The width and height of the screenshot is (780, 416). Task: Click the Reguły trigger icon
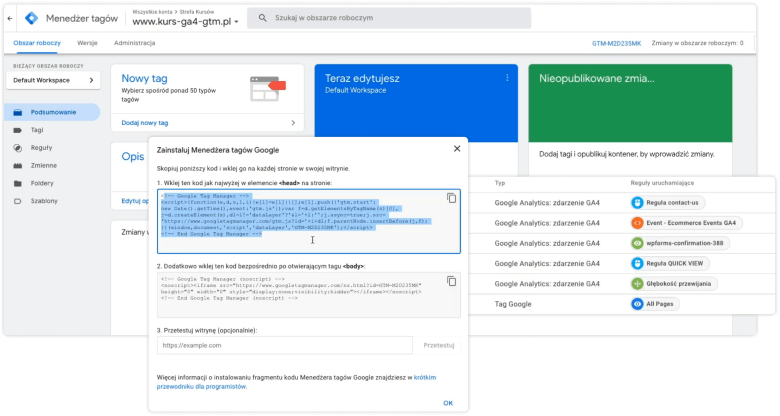click(17, 148)
